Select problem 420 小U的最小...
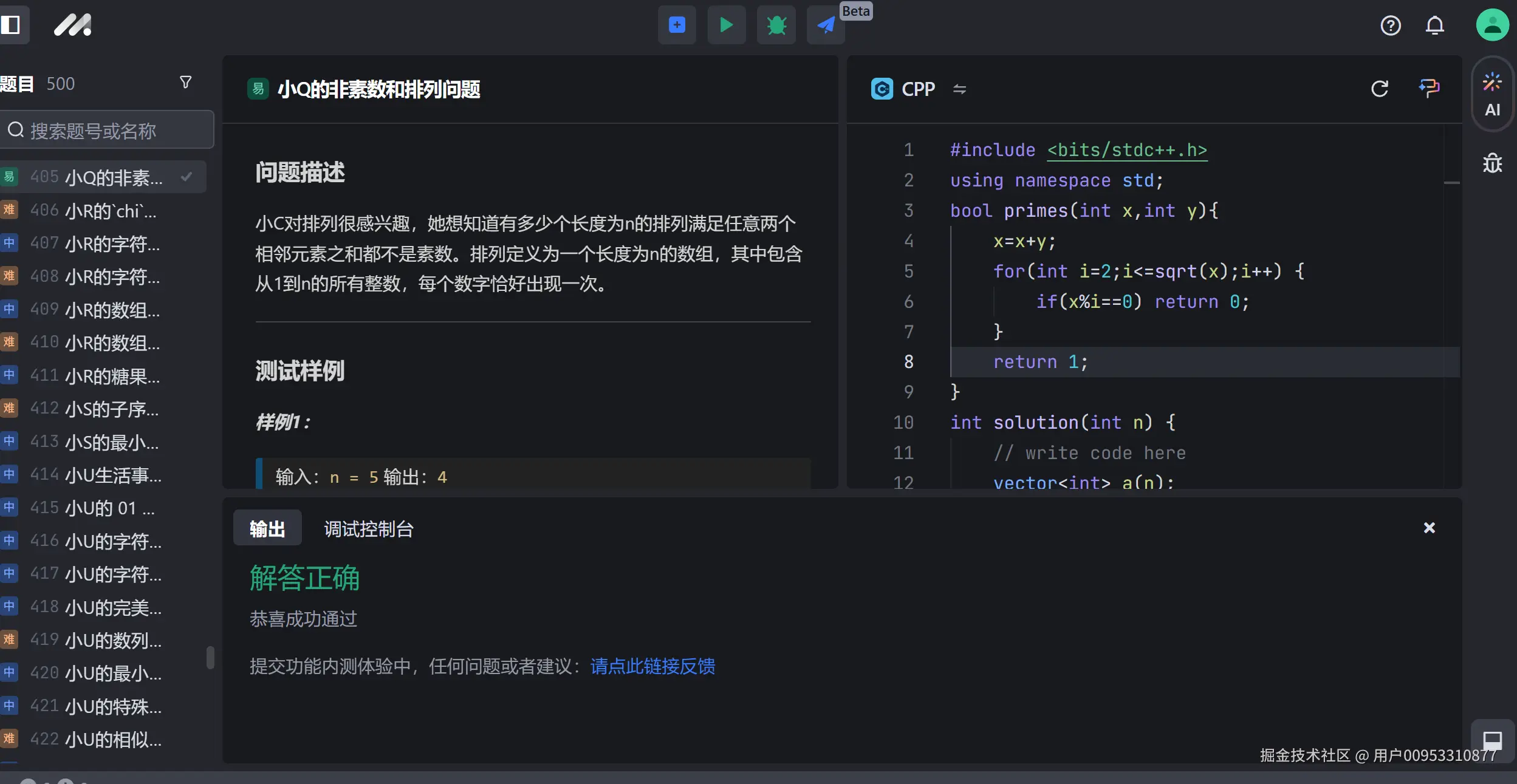1517x784 pixels. (x=102, y=673)
